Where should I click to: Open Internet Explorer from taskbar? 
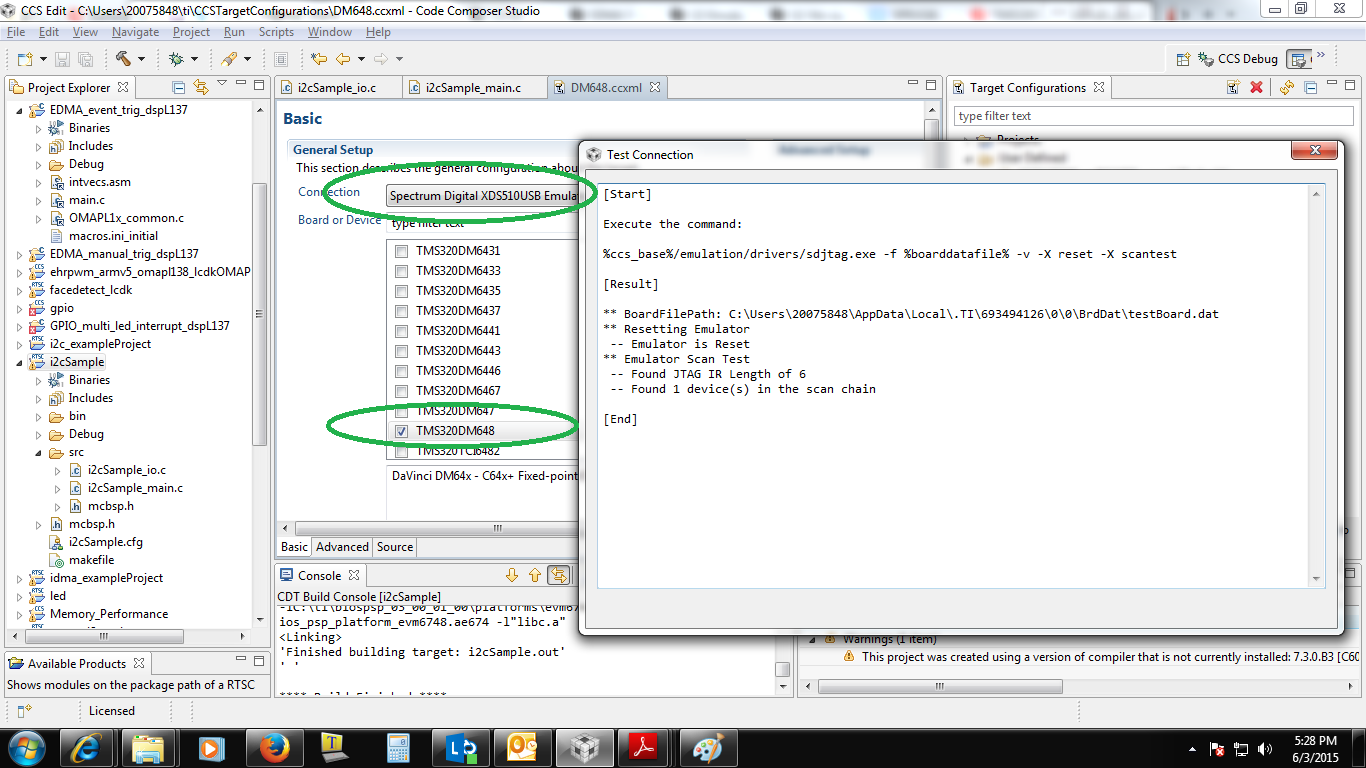click(85, 747)
